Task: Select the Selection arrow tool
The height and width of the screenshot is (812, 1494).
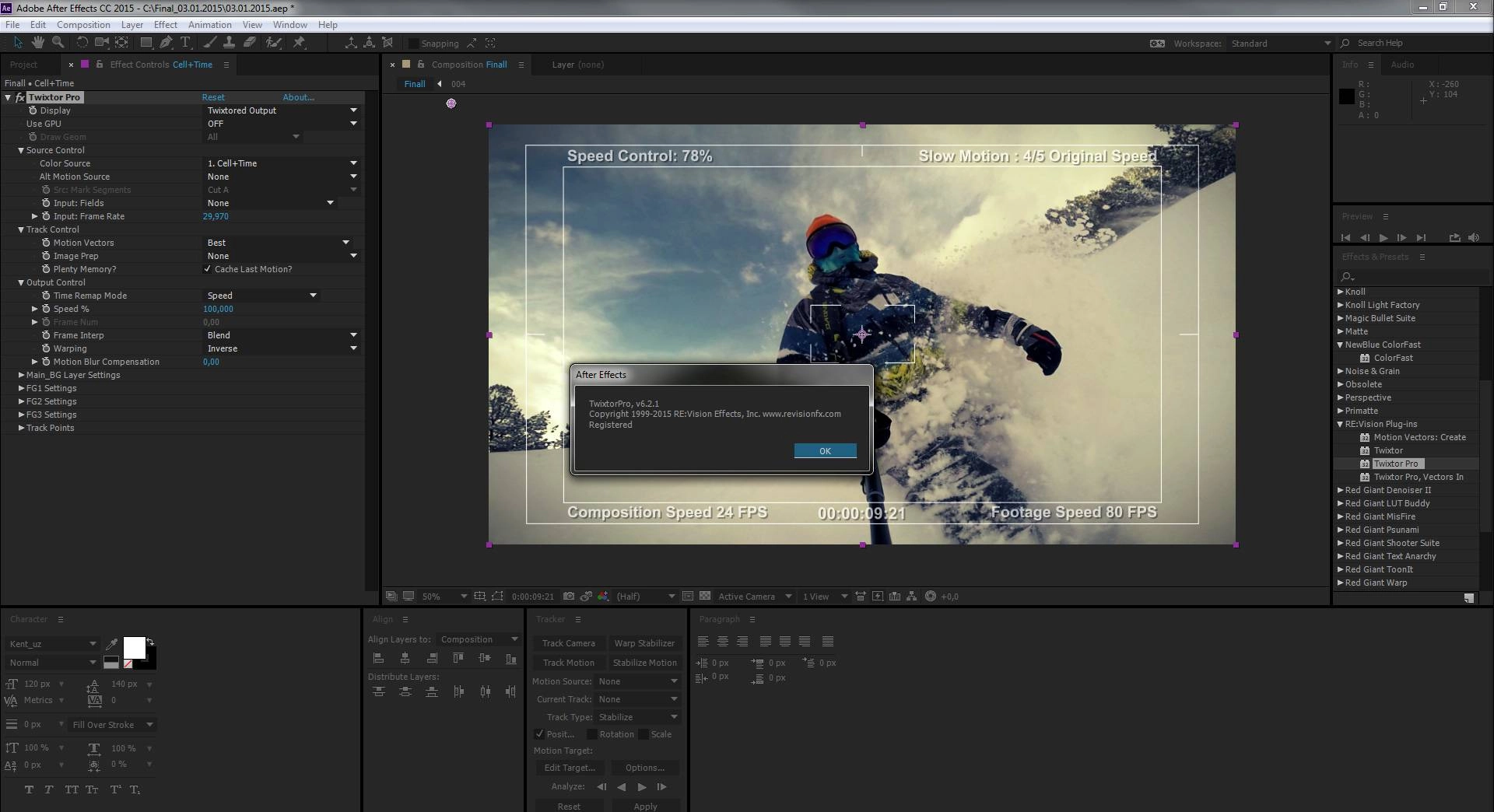Action: [18, 43]
